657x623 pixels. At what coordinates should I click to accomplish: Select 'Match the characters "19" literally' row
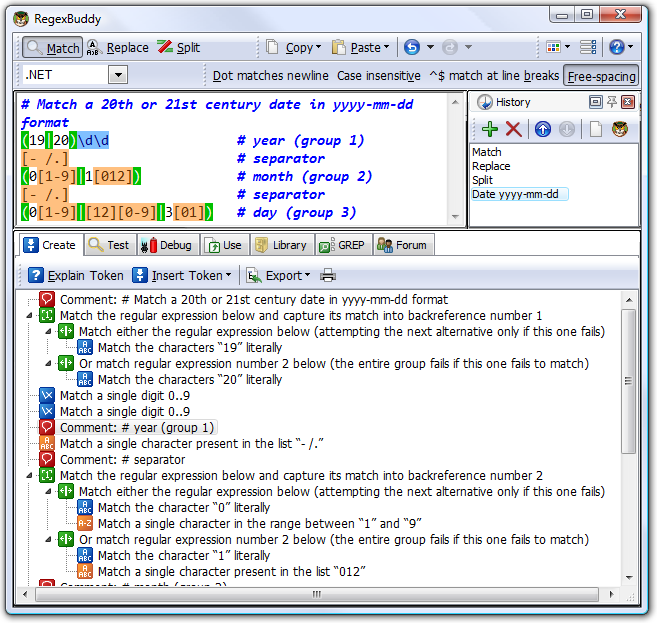pos(190,348)
